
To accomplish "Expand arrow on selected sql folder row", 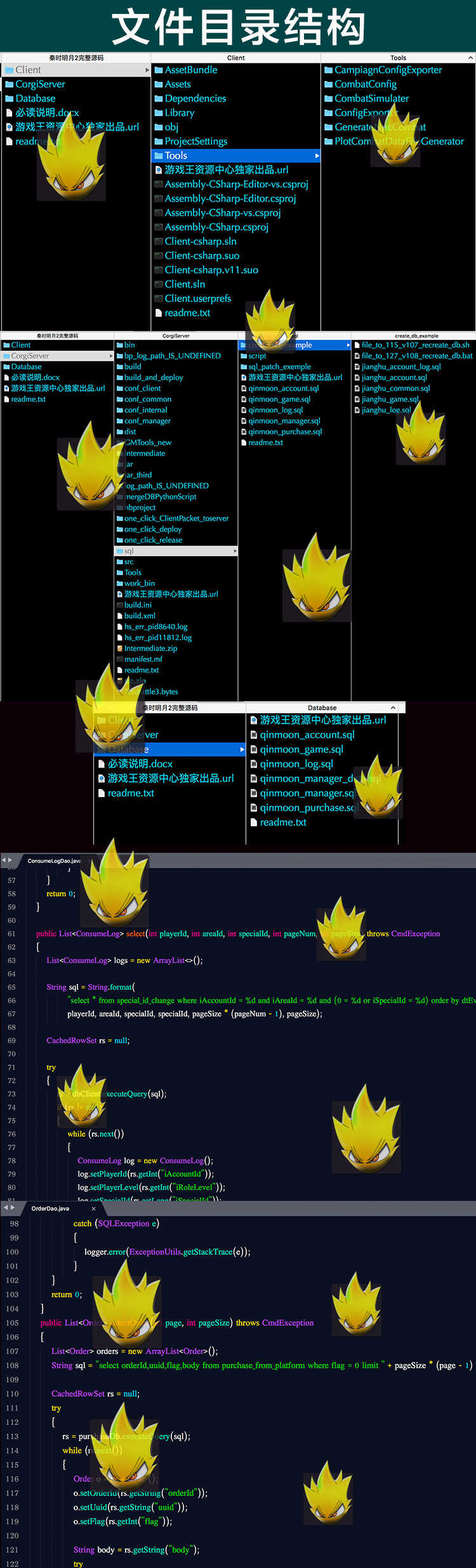I will (x=235, y=551).
